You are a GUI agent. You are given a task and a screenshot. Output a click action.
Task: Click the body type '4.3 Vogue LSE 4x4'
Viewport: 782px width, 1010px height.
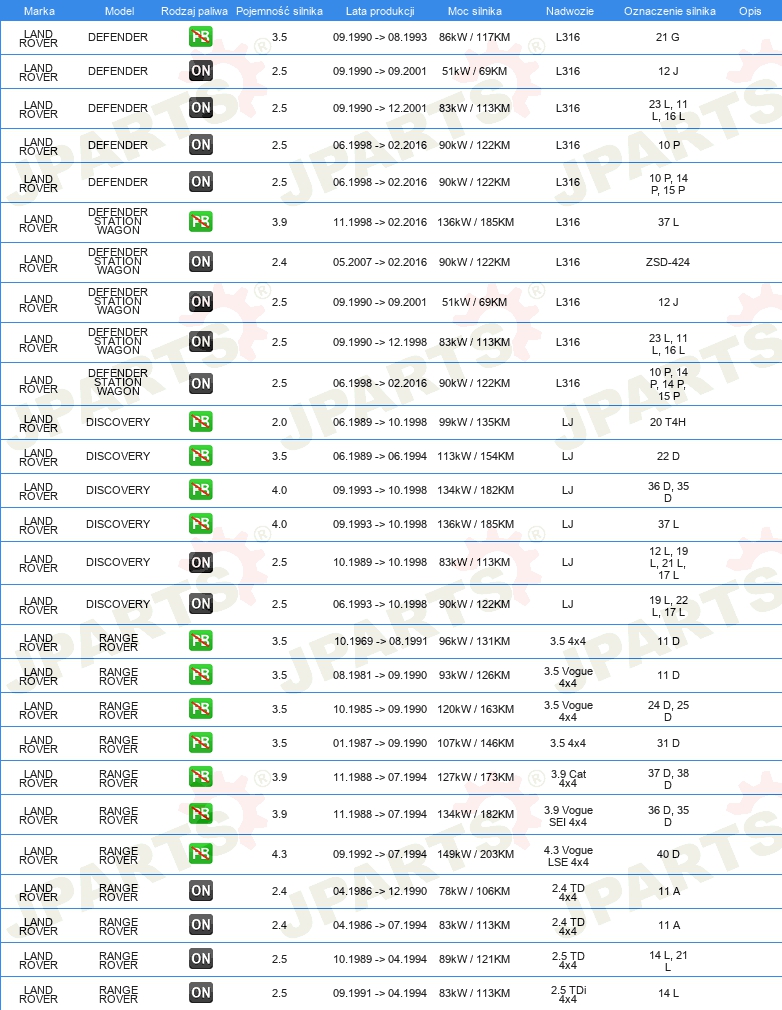click(x=568, y=856)
